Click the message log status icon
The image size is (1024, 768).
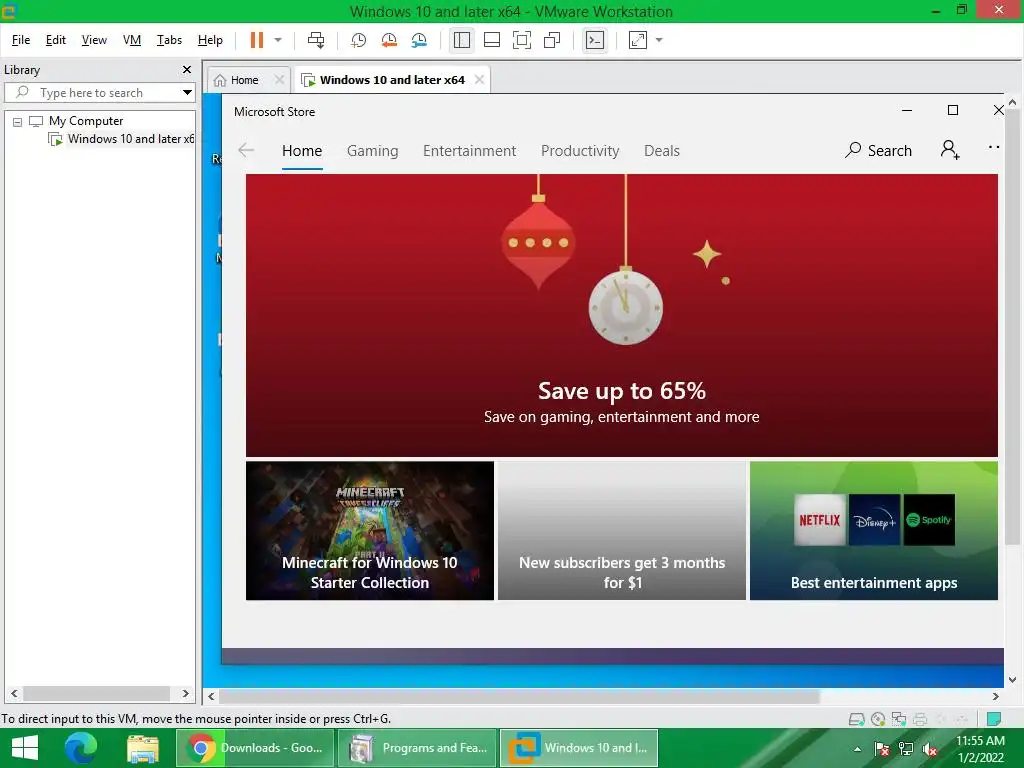(x=994, y=719)
